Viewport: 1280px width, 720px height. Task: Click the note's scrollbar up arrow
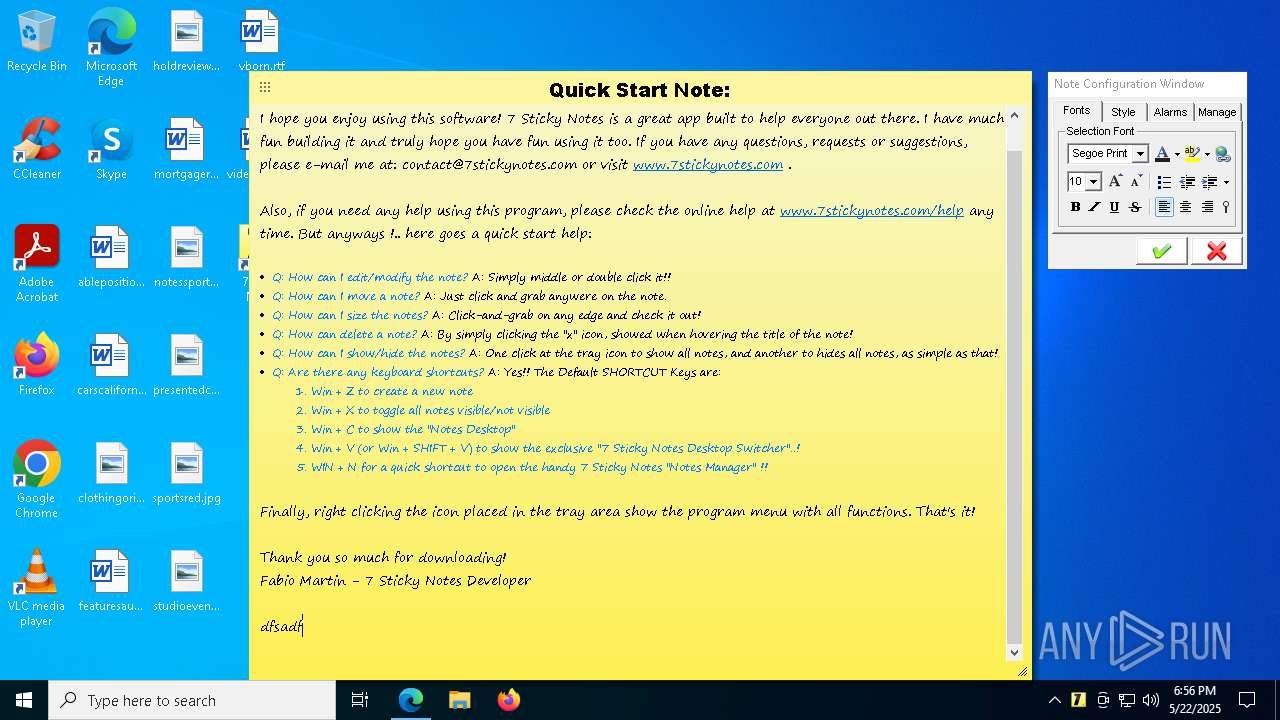coord(1014,116)
